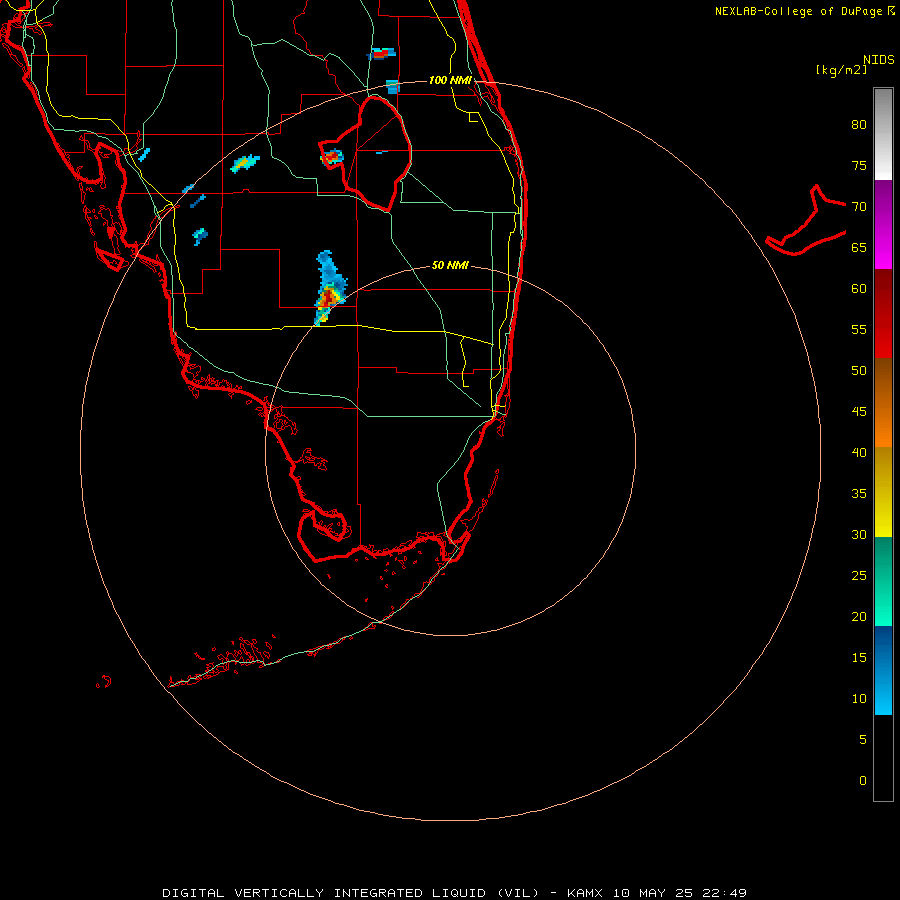Click the large red-core storm cell near the 50 NMI ring
The height and width of the screenshot is (900, 900).
pos(328,297)
